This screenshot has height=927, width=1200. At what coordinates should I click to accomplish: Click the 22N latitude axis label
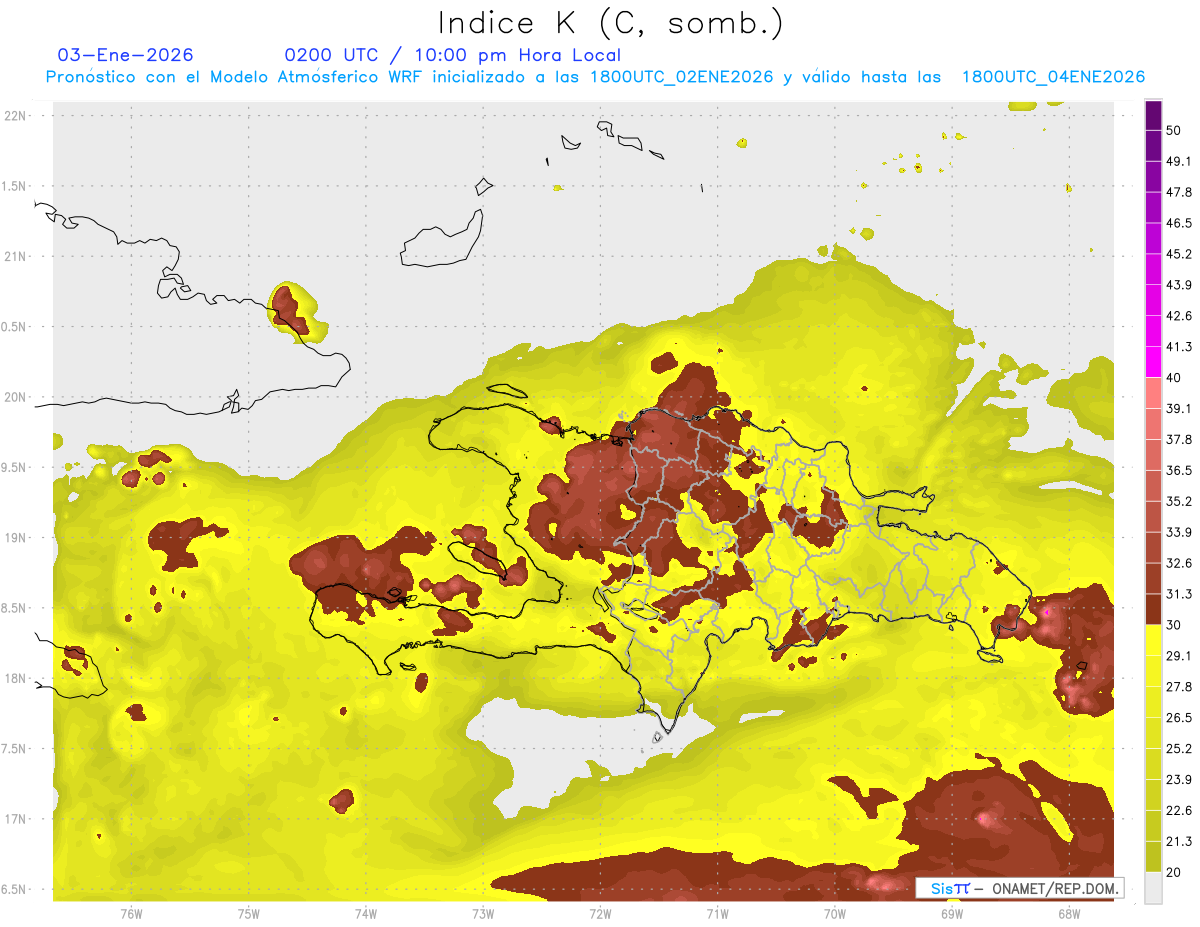coord(15,115)
